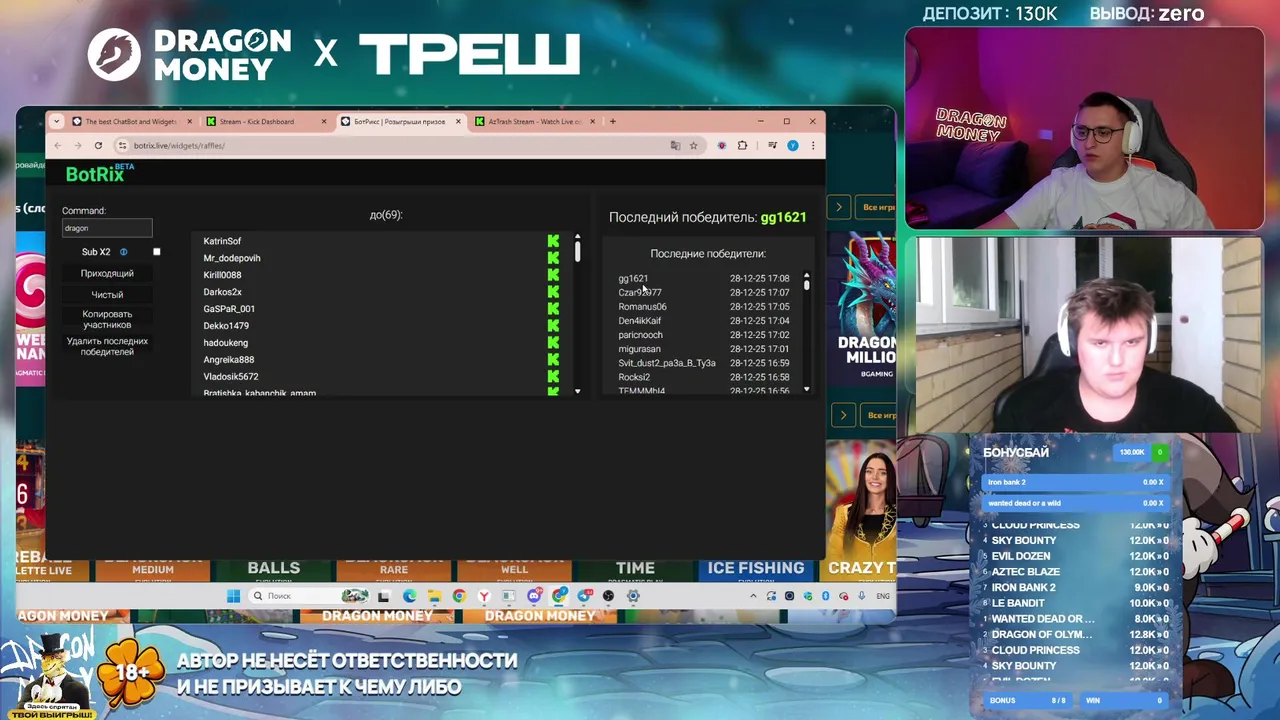
Task: Select recent winner Den4ikKaif
Action: [640, 321]
